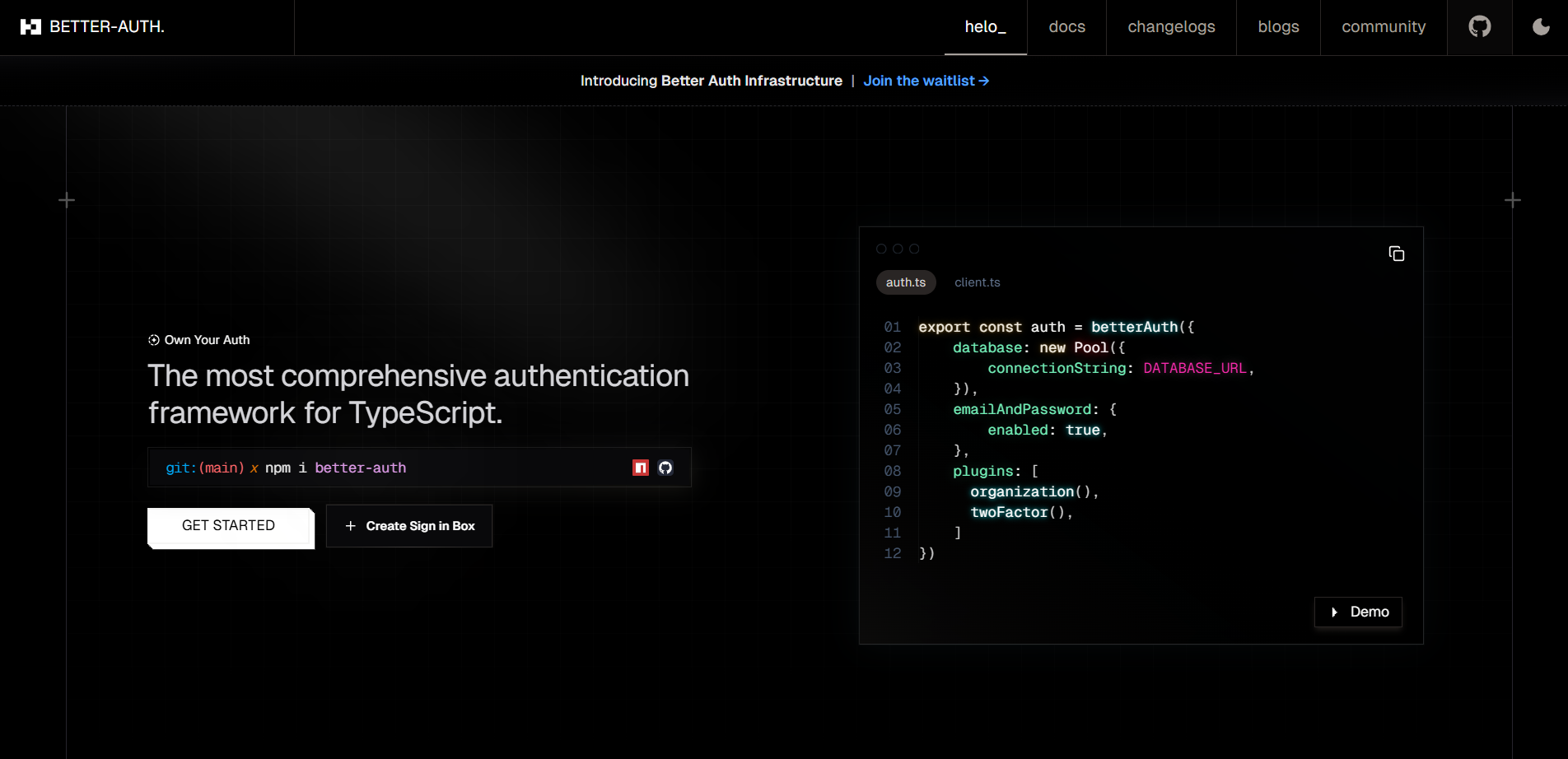Open the Better Auth GitHub repository icon
The height and width of the screenshot is (759, 1568).
point(1479,26)
